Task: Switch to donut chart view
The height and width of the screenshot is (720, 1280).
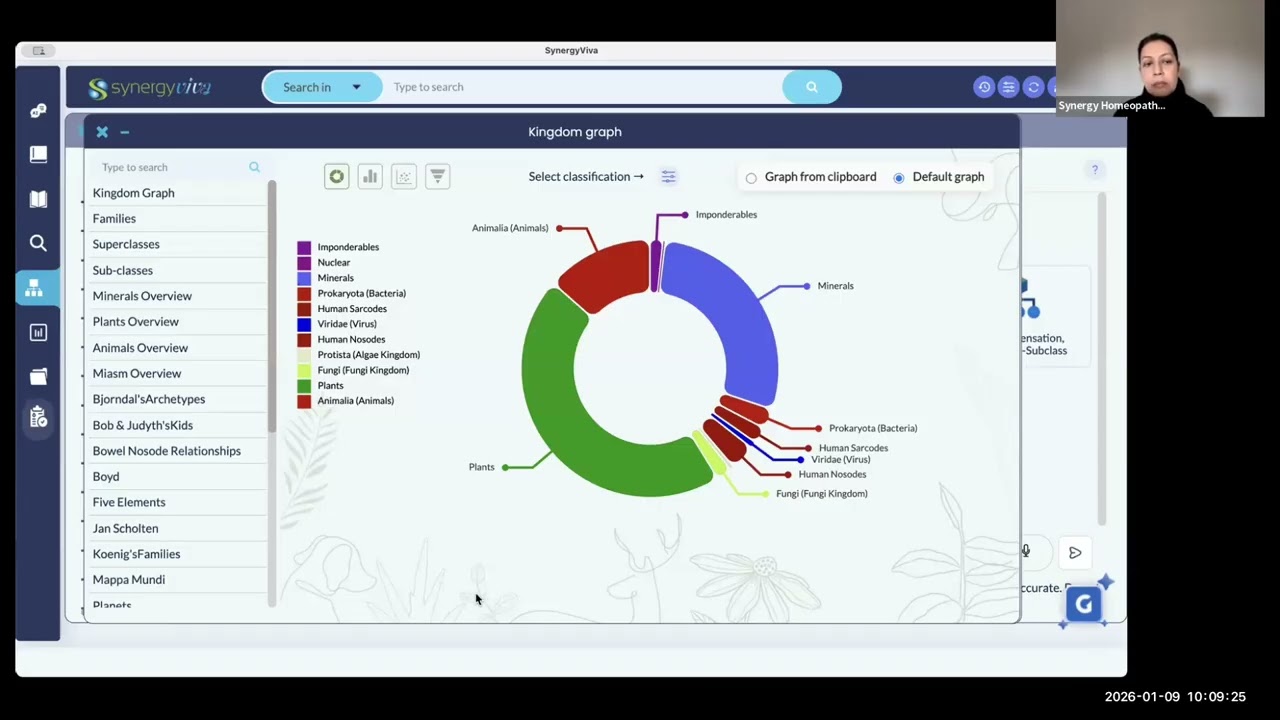Action: pos(337,177)
